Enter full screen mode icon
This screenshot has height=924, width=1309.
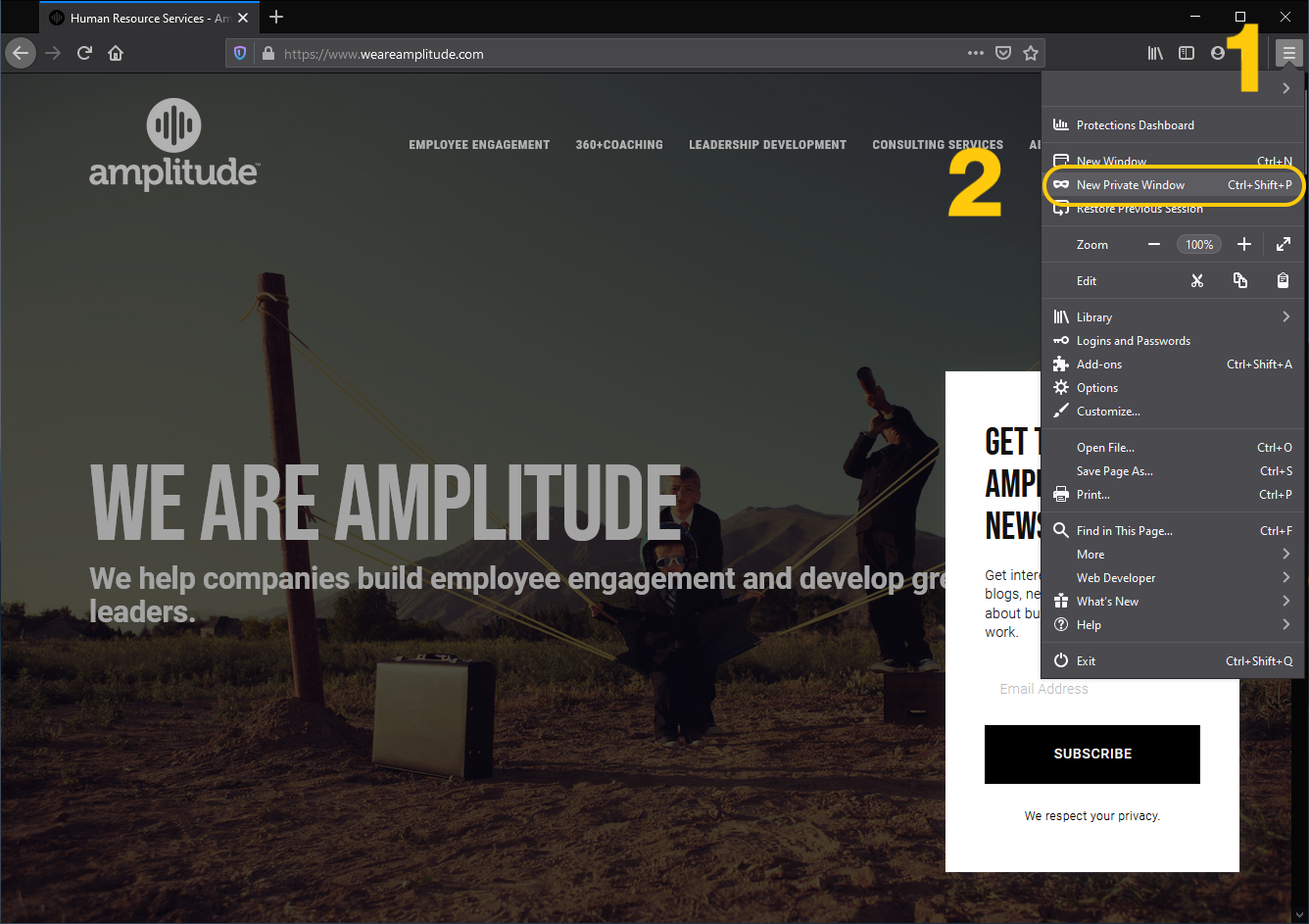click(1284, 244)
